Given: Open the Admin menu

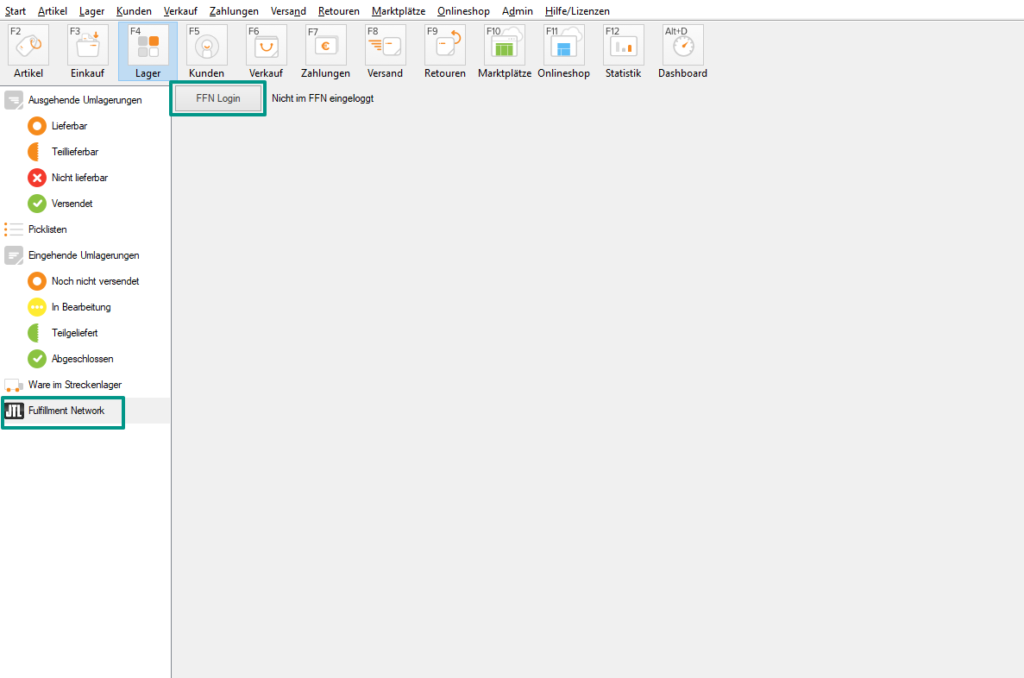Looking at the screenshot, I should pyautogui.click(x=517, y=11).
